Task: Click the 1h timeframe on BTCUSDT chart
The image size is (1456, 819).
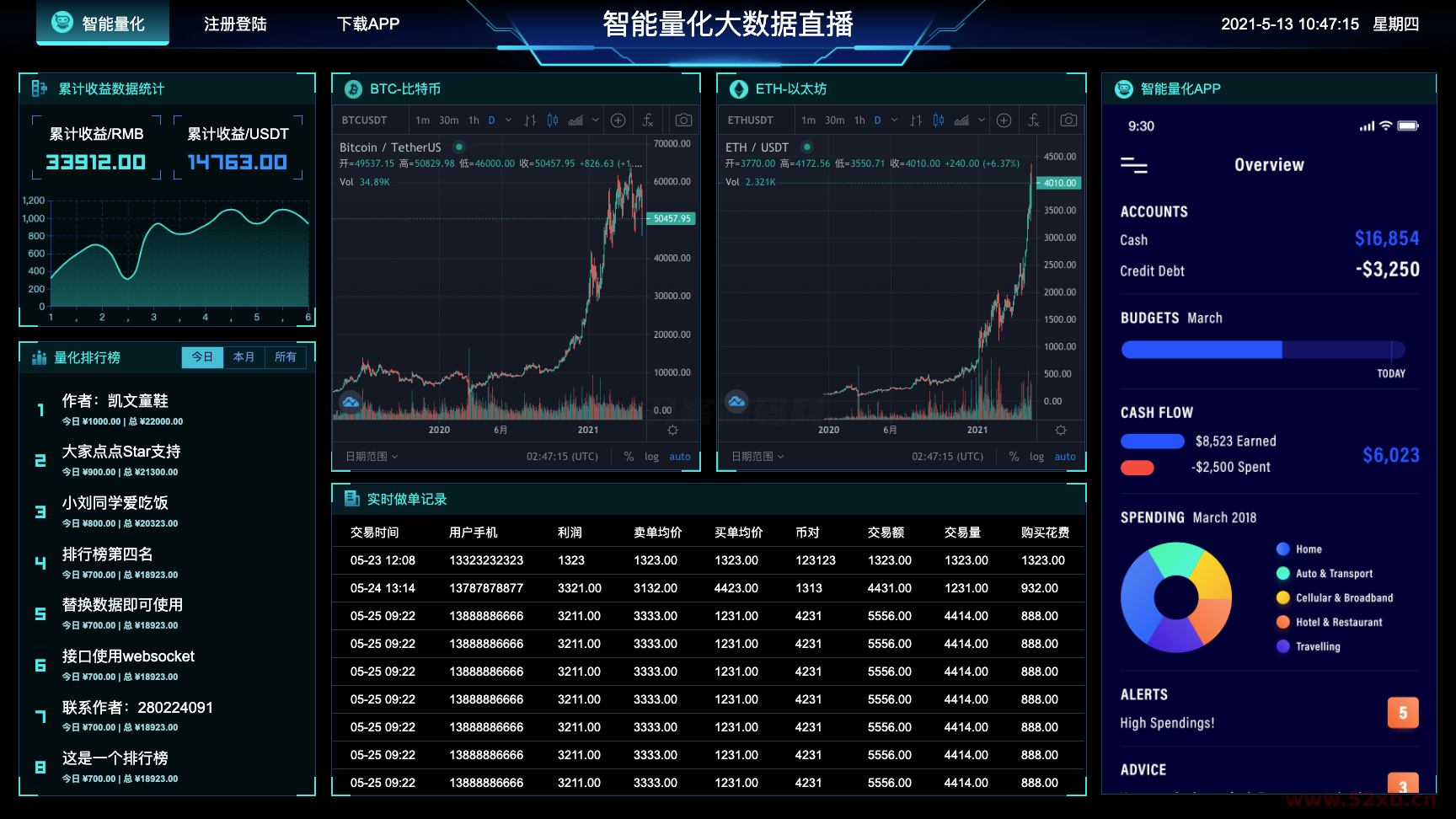Action: (474, 120)
